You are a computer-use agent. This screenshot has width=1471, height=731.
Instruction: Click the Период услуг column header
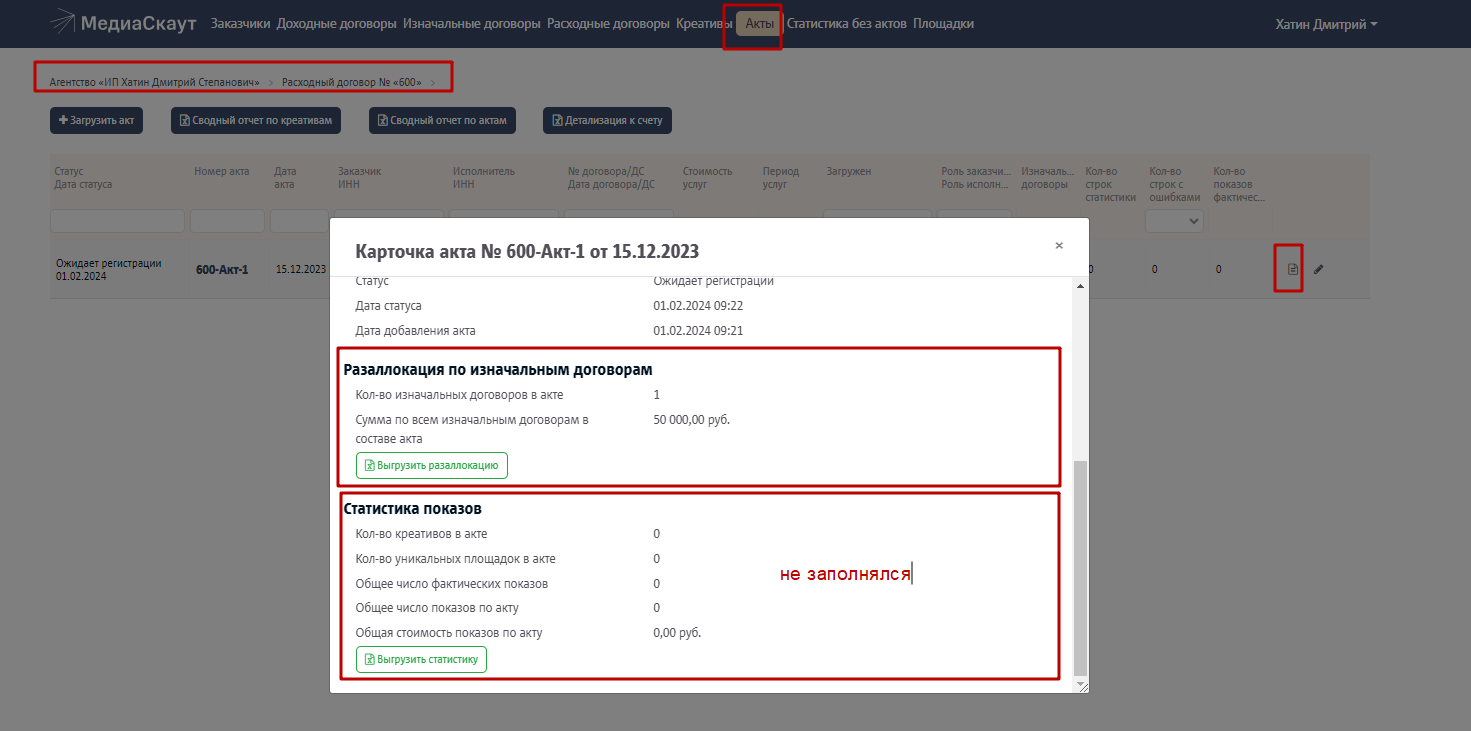pyautogui.click(x=781, y=177)
